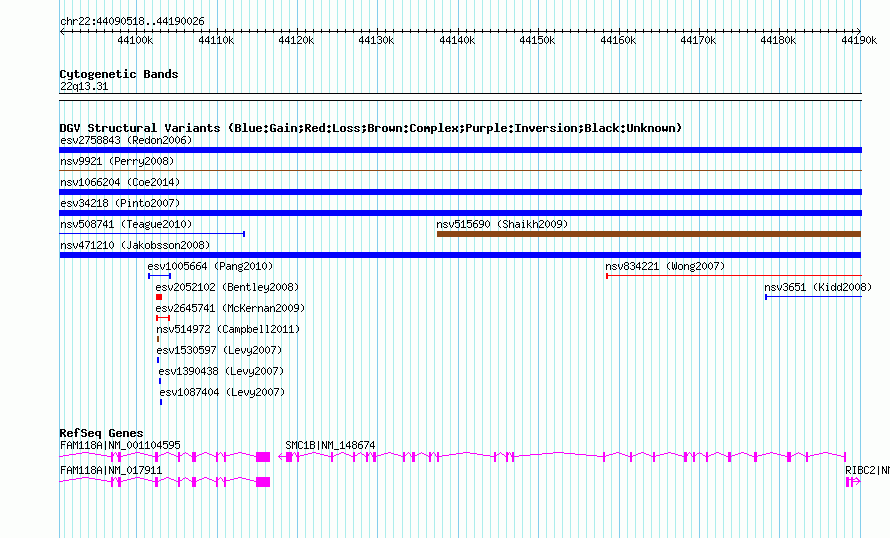Click the 44190k ruler tick label

click(859, 40)
